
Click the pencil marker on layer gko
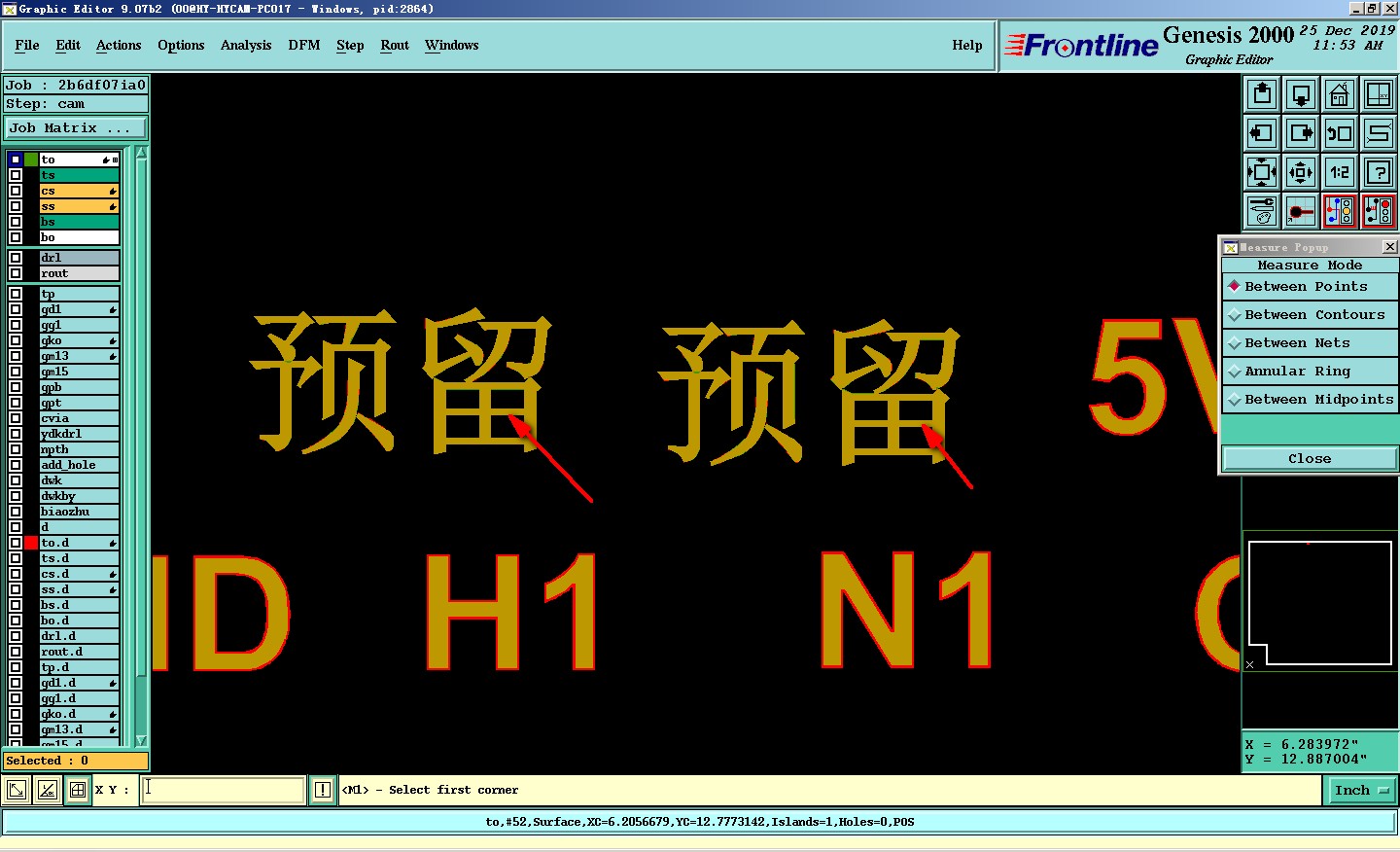(113, 340)
